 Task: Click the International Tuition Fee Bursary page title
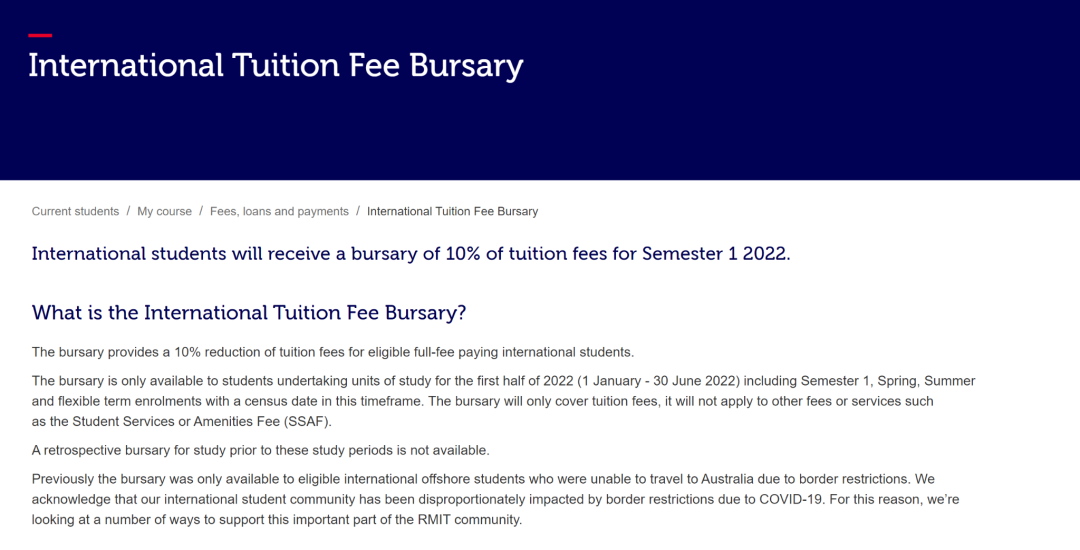(276, 66)
